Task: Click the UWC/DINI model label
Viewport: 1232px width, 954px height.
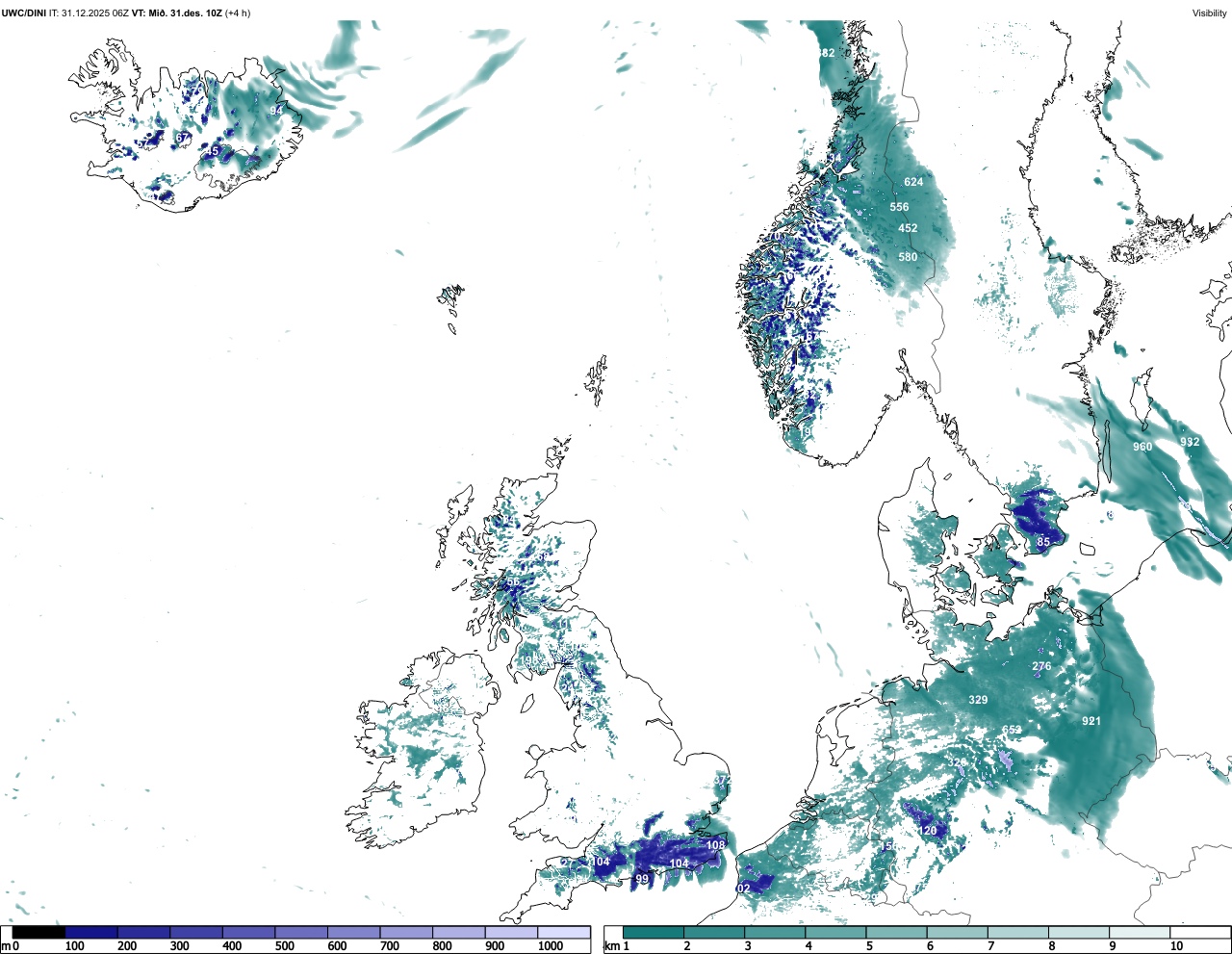Action: tap(24, 13)
